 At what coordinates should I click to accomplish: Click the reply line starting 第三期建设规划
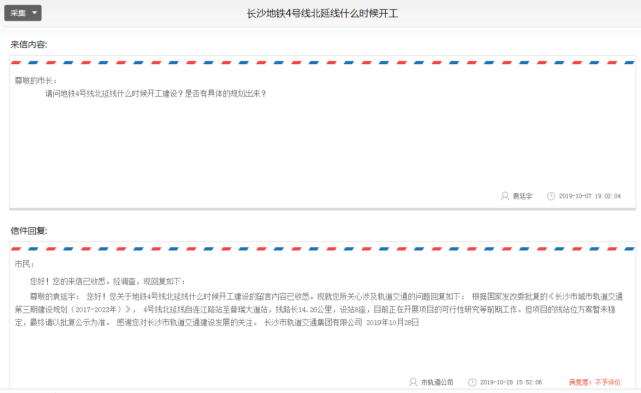315,309
